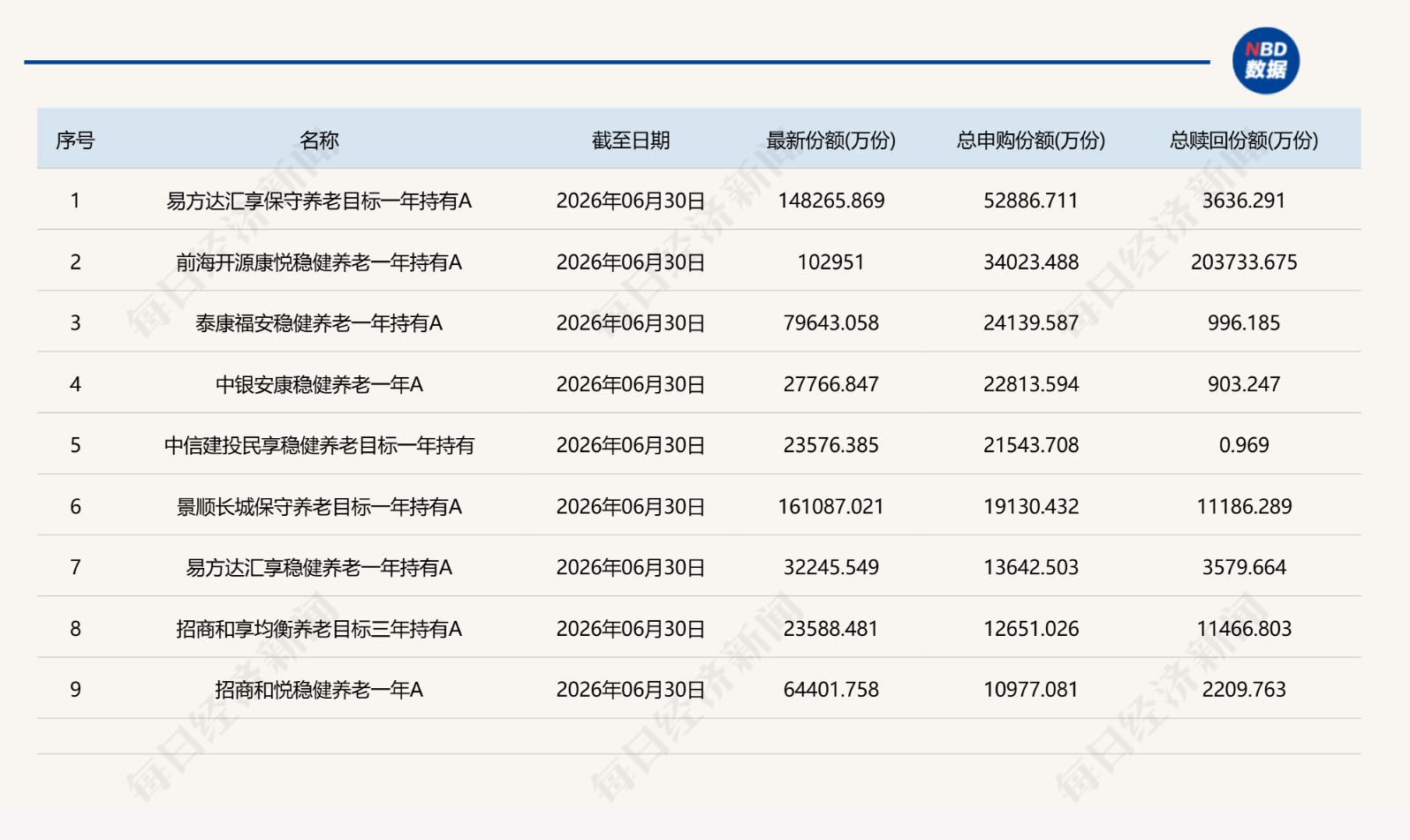1410x840 pixels.
Task: Select the 名称 column header
Action: click(319, 140)
